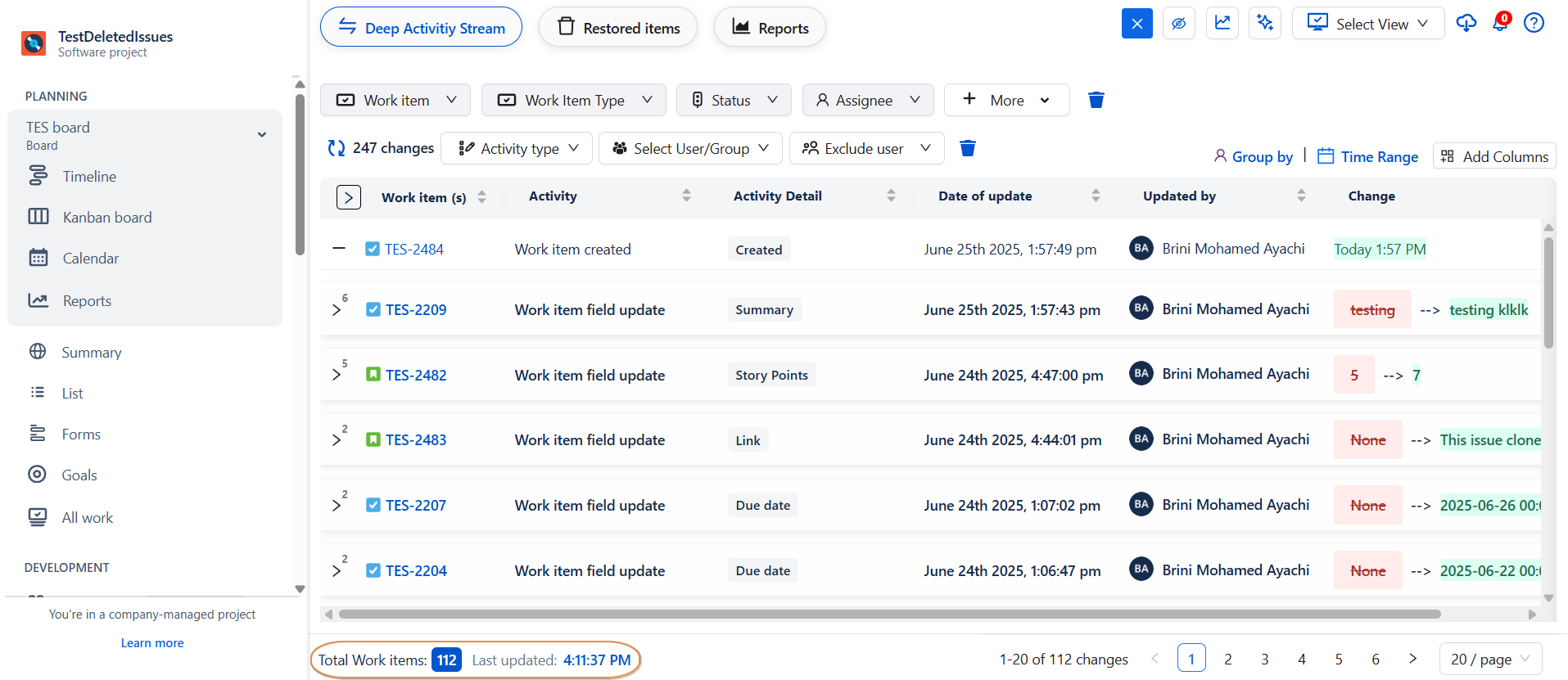Screen dimensions: 1568x680
Task: Open the Activity type dropdown
Action: click(x=517, y=148)
